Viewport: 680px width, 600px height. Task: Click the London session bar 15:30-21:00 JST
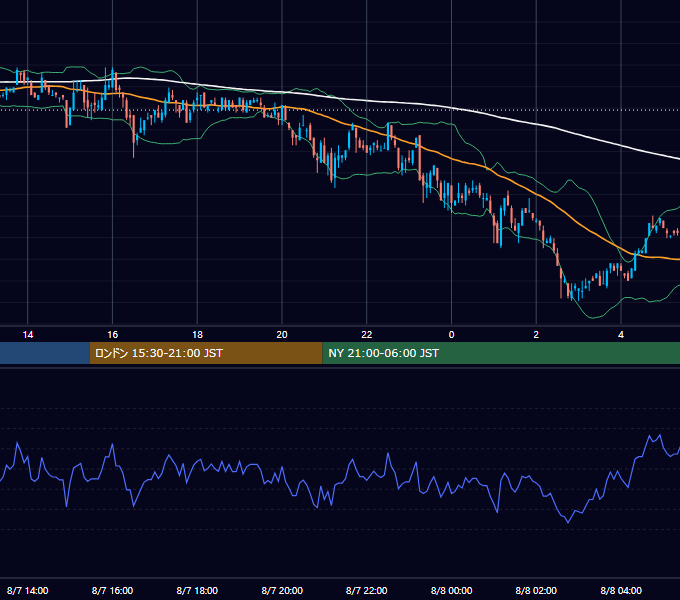coord(206,353)
